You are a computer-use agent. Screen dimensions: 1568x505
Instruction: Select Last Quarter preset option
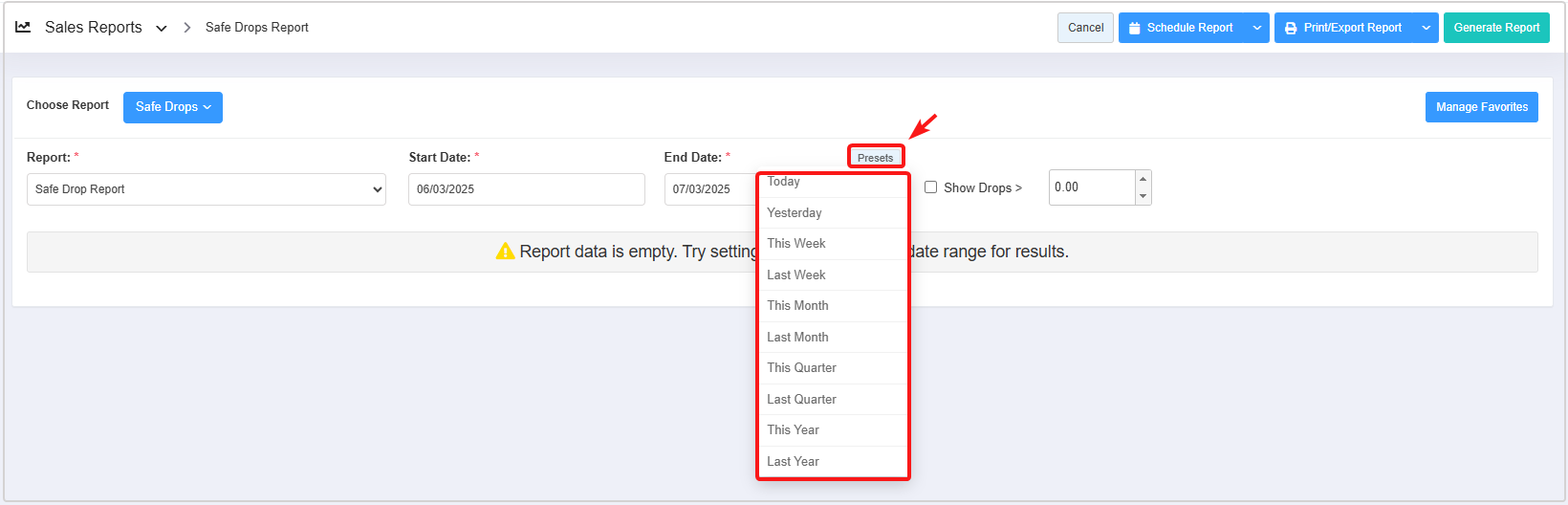coord(801,399)
